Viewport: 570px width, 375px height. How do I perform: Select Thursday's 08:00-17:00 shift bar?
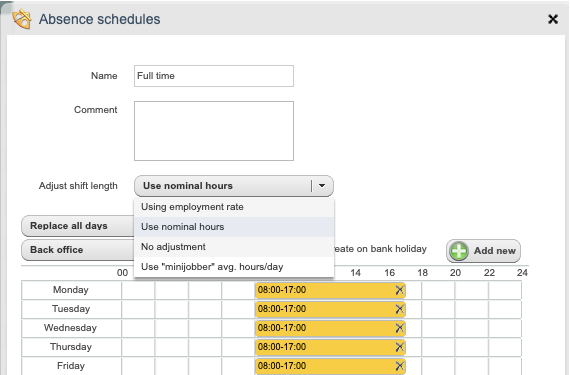coord(330,347)
